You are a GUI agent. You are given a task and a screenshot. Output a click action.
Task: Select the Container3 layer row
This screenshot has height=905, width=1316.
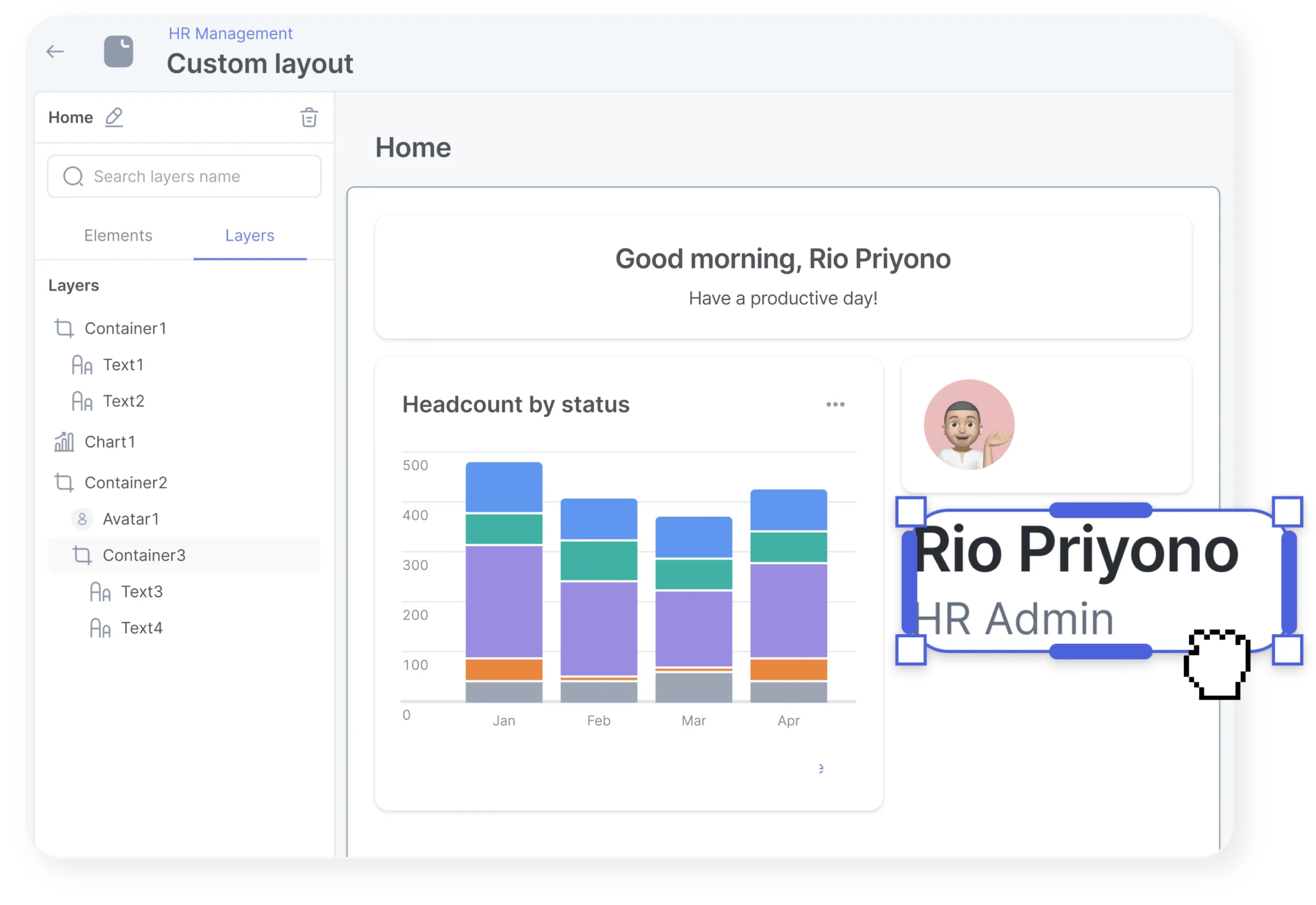point(144,555)
